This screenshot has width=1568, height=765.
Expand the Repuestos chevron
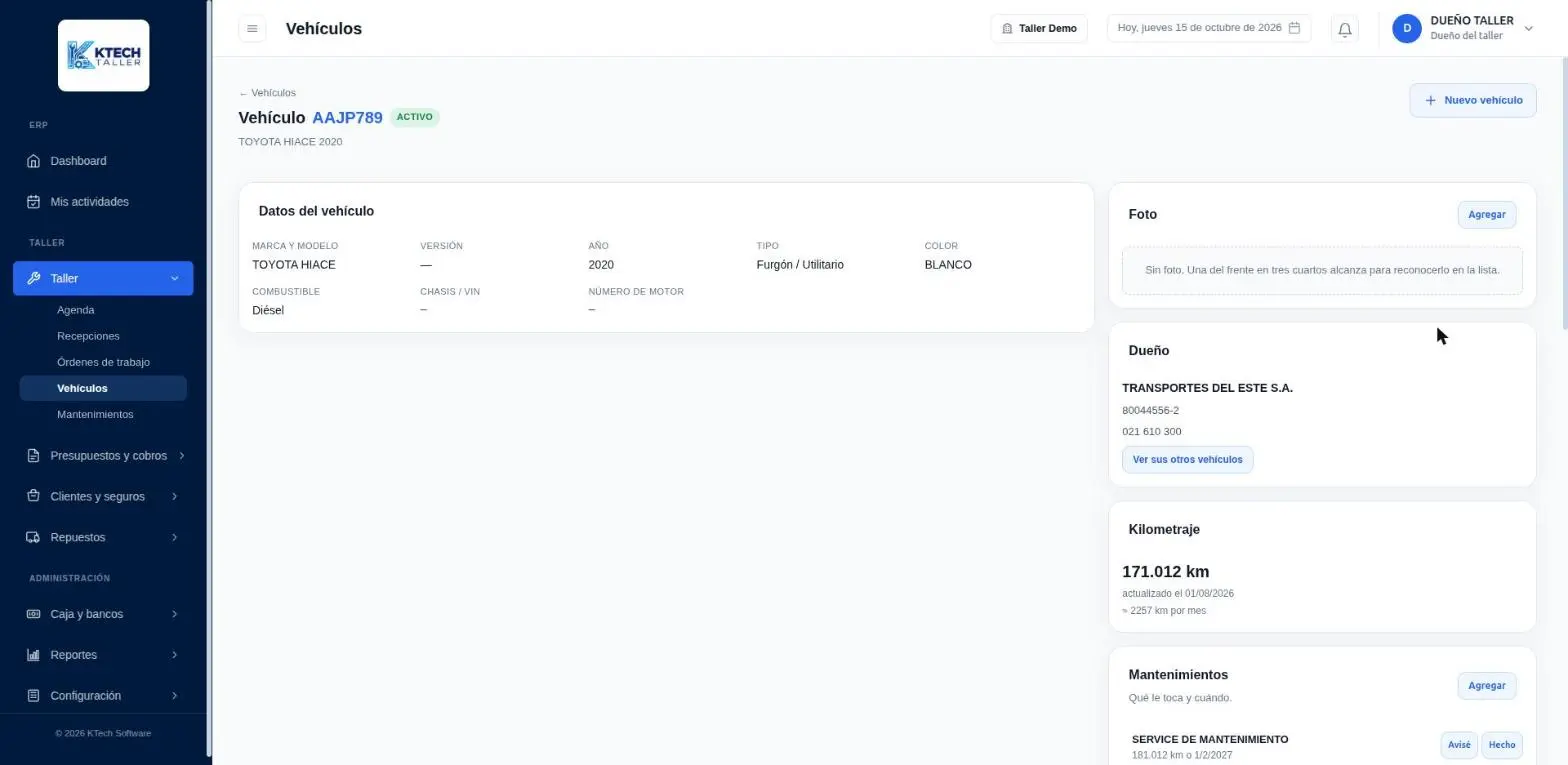click(175, 537)
